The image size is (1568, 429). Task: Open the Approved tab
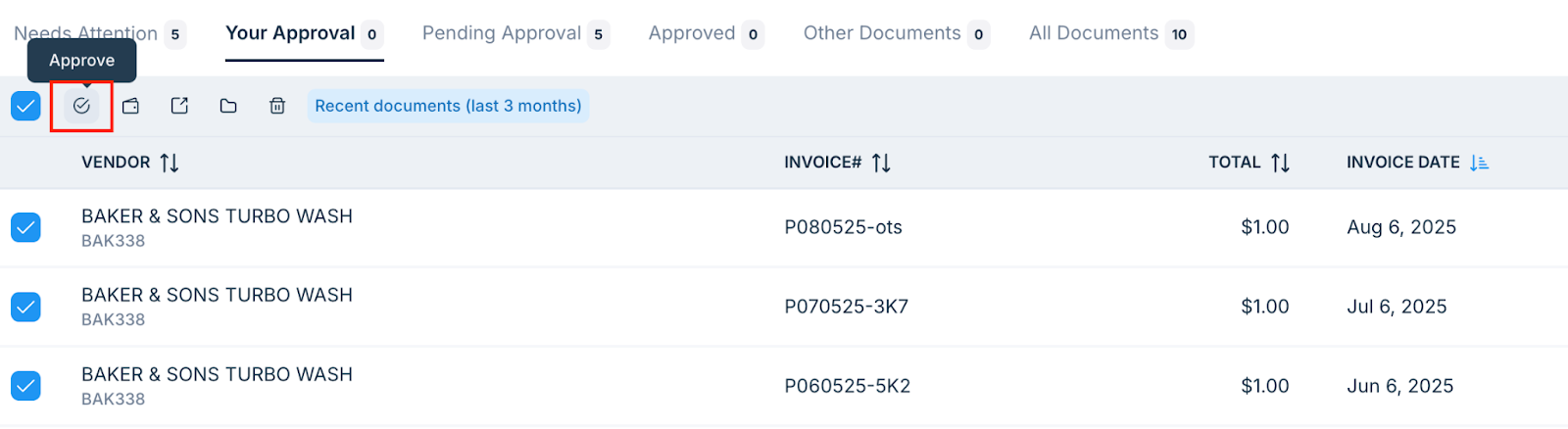(706, 34)
